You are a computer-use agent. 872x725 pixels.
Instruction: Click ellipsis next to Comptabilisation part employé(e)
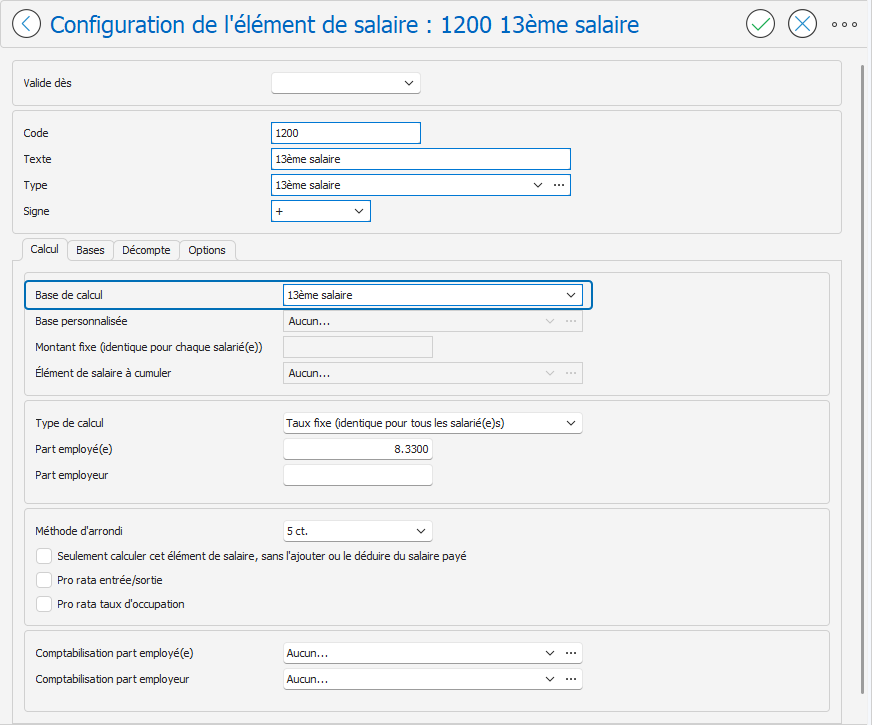click(x=571, y=653)
